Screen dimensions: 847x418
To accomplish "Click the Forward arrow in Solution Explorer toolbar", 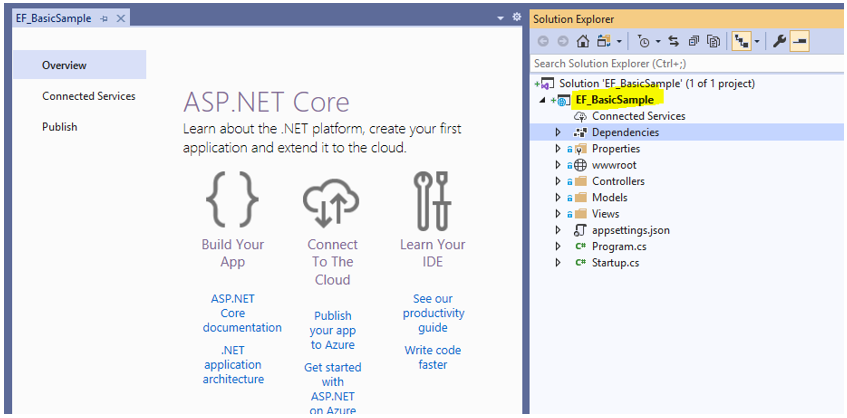I will coord(563,42).
